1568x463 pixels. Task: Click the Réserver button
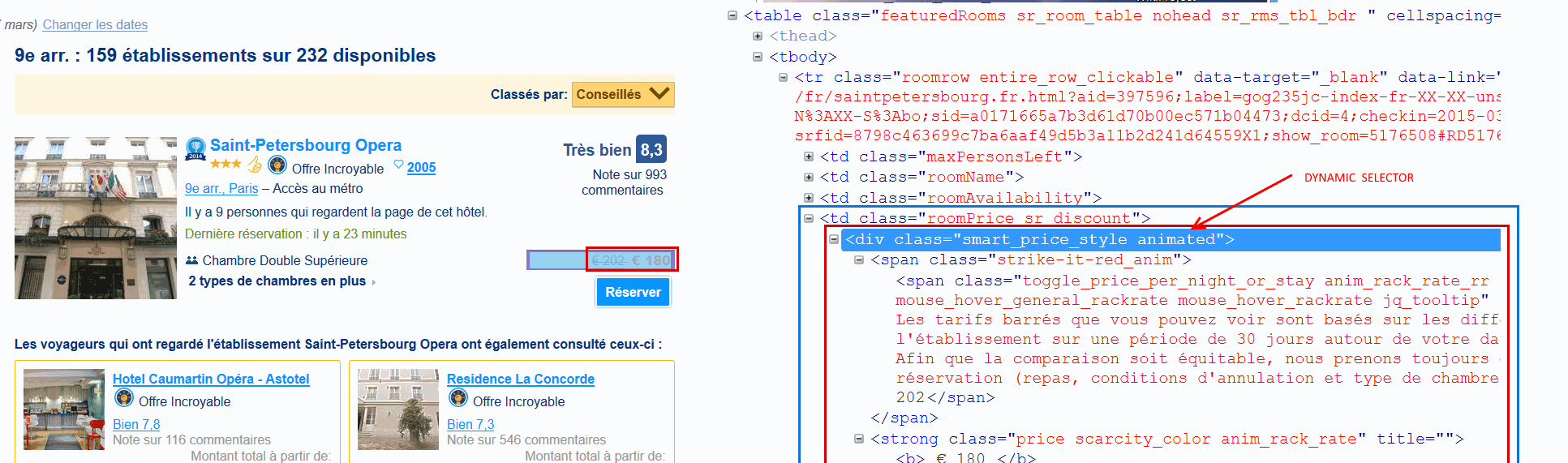pyautogui.click(x=633, y=292)
